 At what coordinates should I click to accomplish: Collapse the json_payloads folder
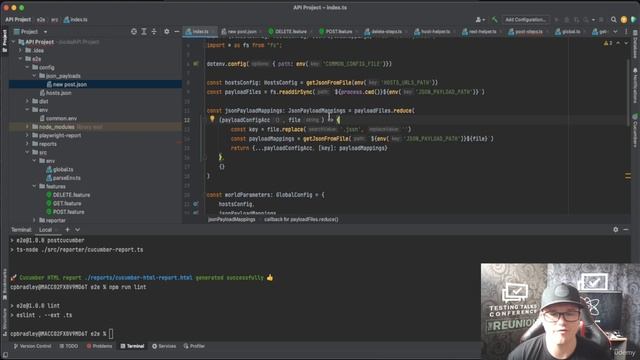(x=35, y=76)
